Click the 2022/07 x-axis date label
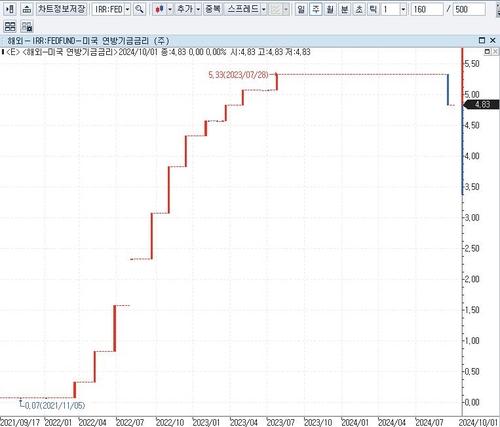 pyautogui.click(x=130, y=422)
